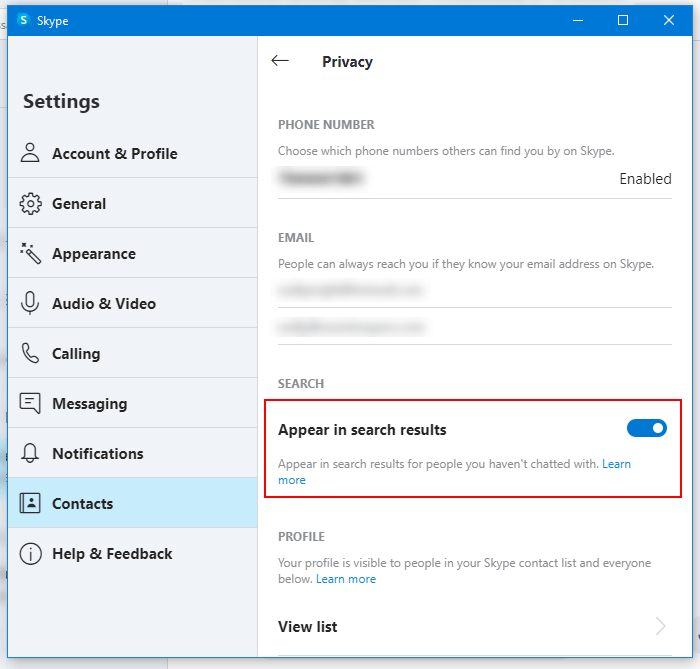Click the General gear icon
Screen dimensions: 700x669
tap(30, 204)
